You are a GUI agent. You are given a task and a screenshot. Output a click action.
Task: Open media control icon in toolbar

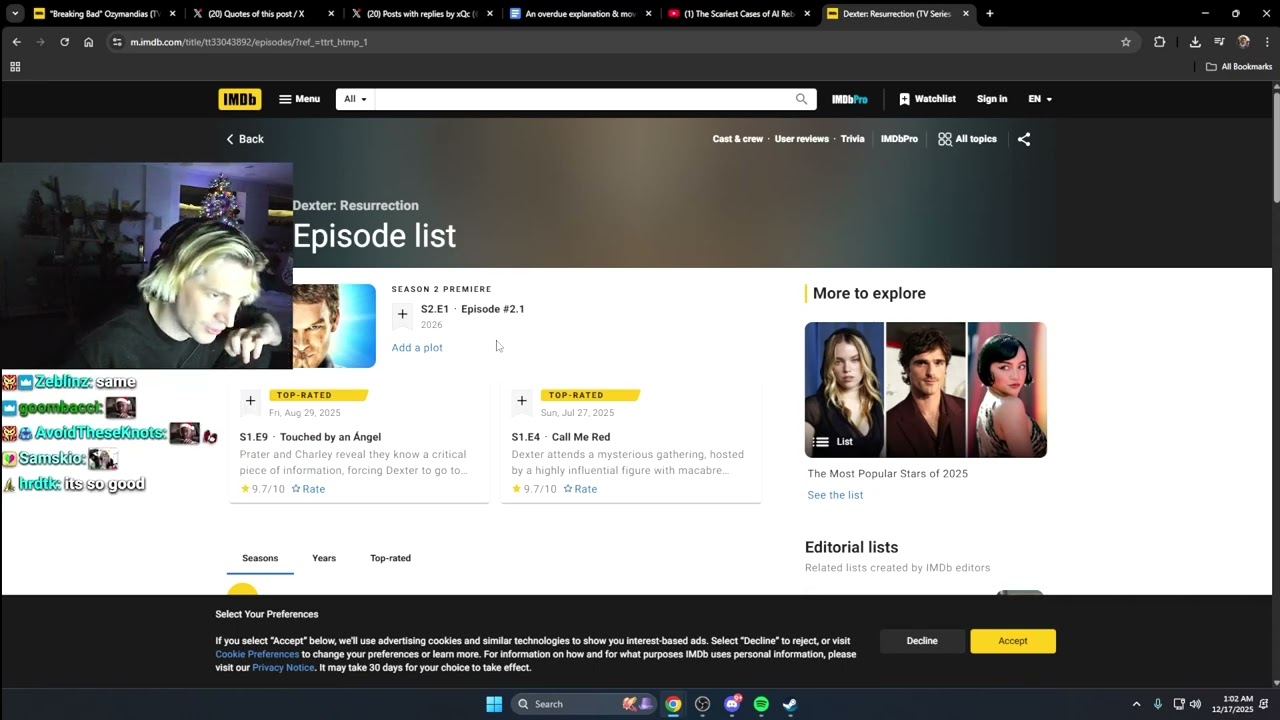click(x=1219, y=42)
